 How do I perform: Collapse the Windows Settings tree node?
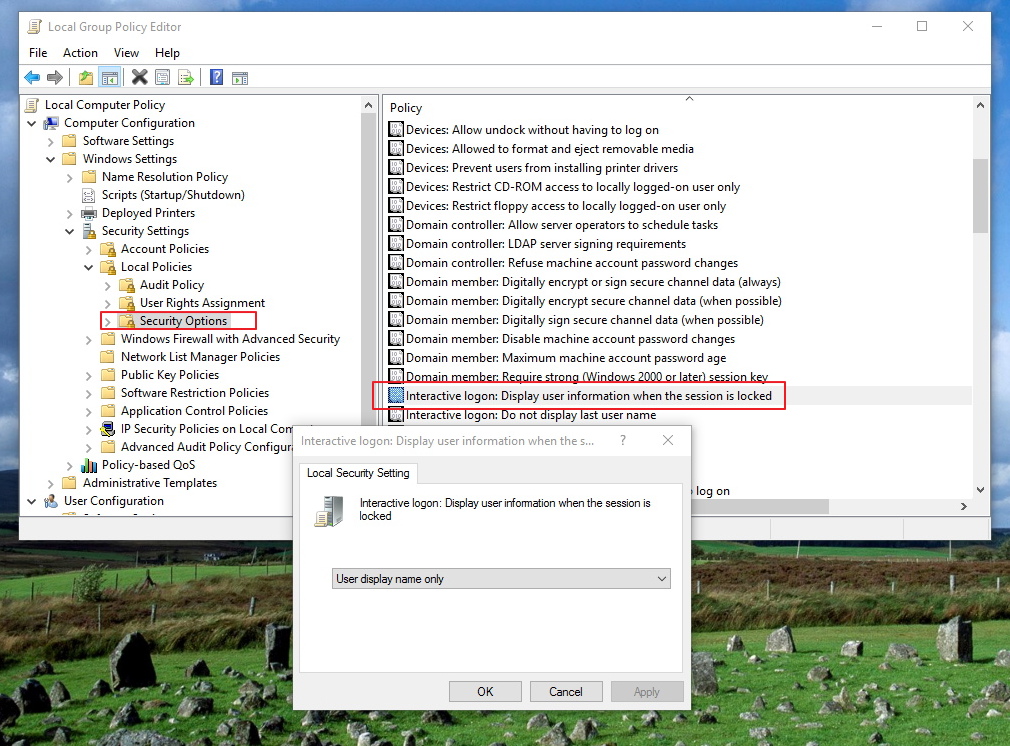coord(50,158)
